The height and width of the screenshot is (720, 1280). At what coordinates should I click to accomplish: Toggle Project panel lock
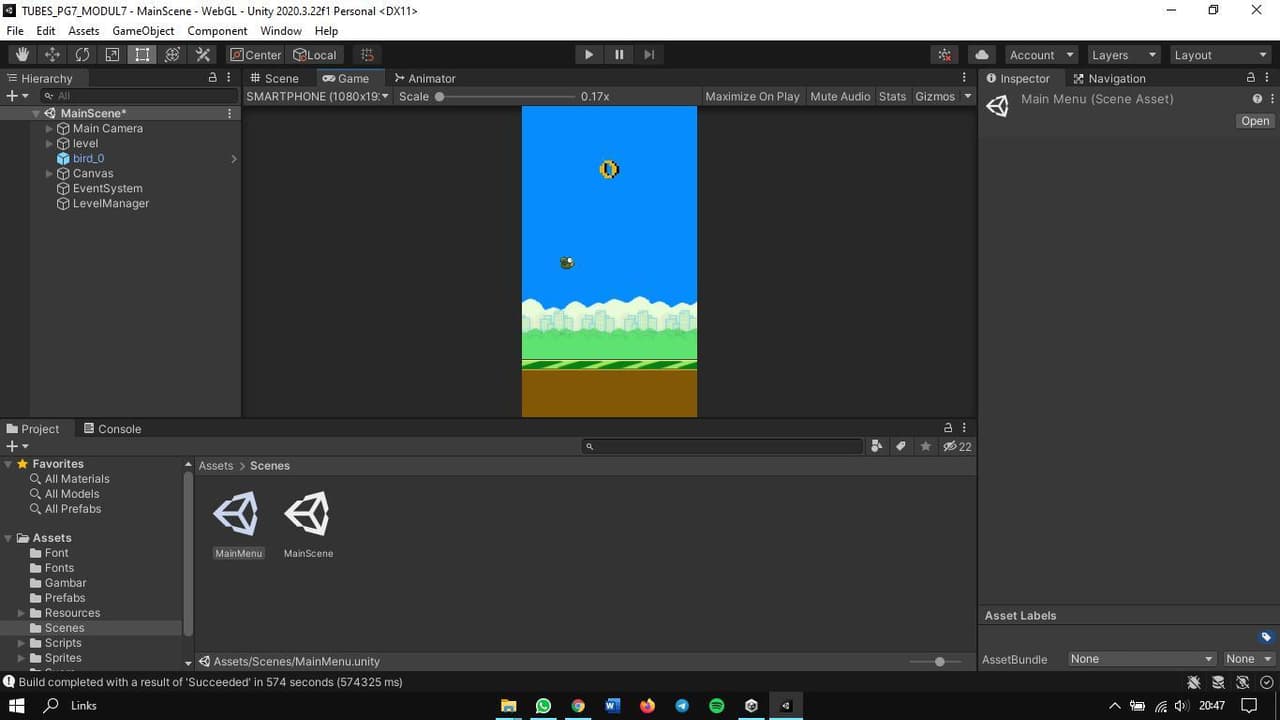pyautogui.click(x=948, y=428)
